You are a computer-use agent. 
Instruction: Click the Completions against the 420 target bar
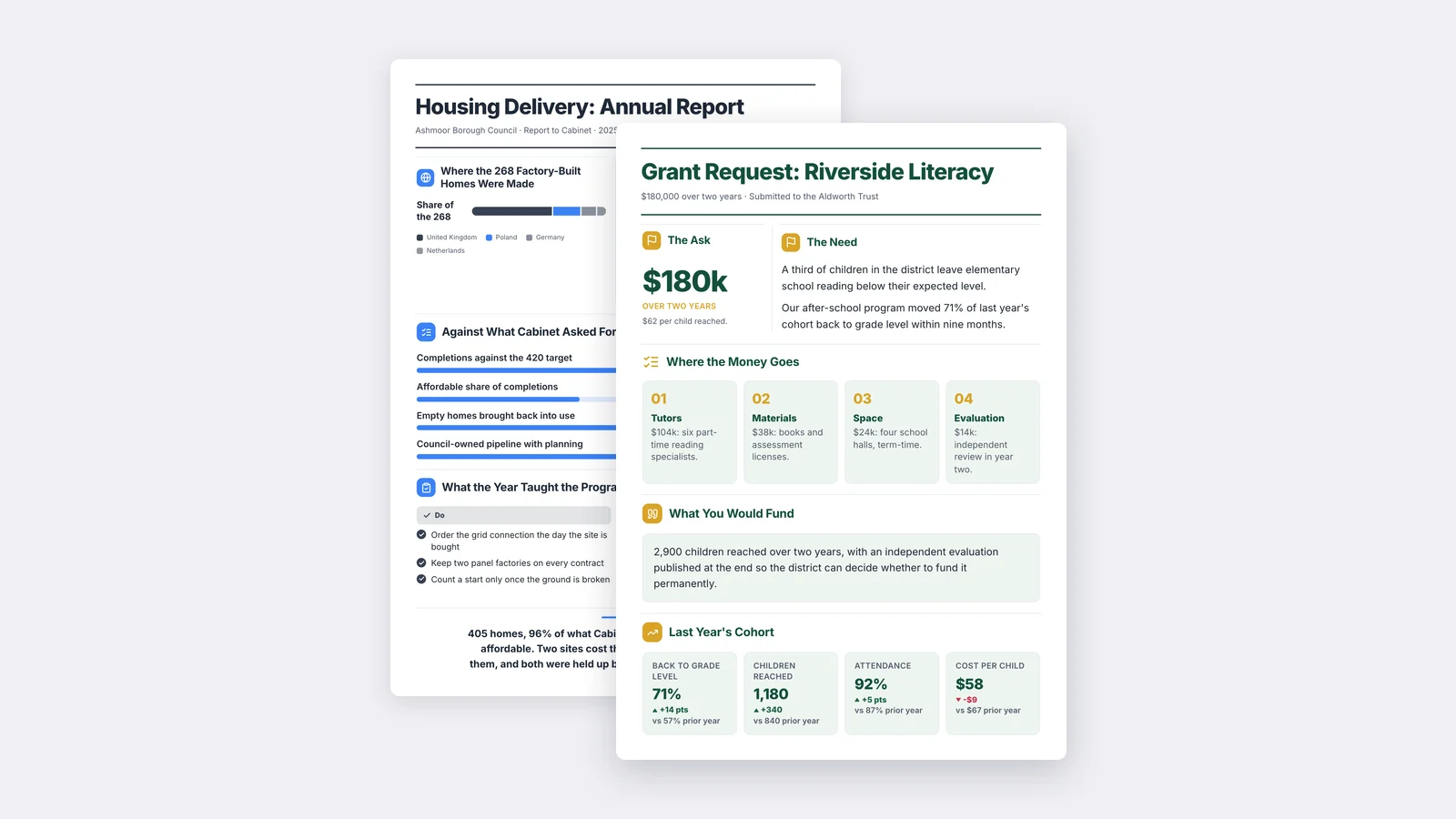coord(516,370)
